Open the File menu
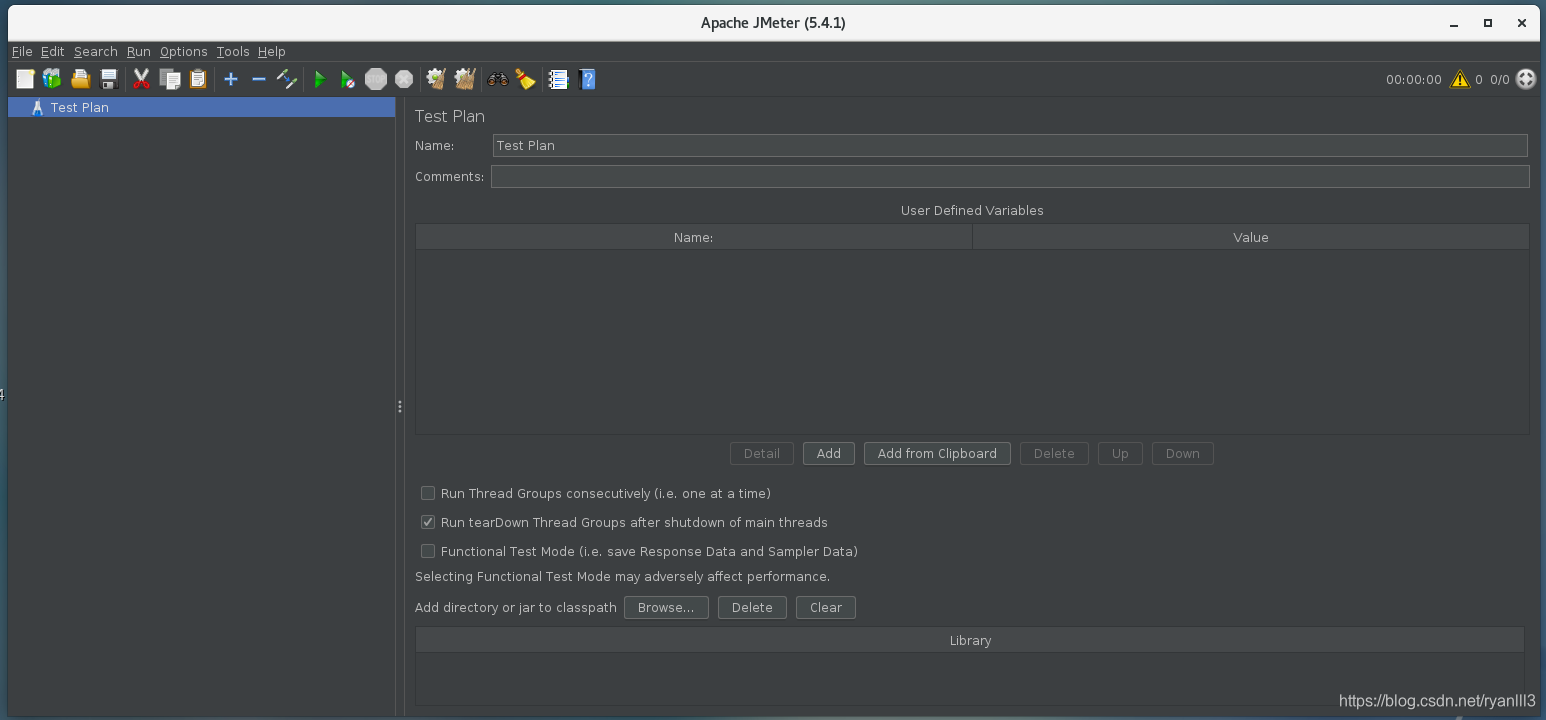 [x=22, y=51]
